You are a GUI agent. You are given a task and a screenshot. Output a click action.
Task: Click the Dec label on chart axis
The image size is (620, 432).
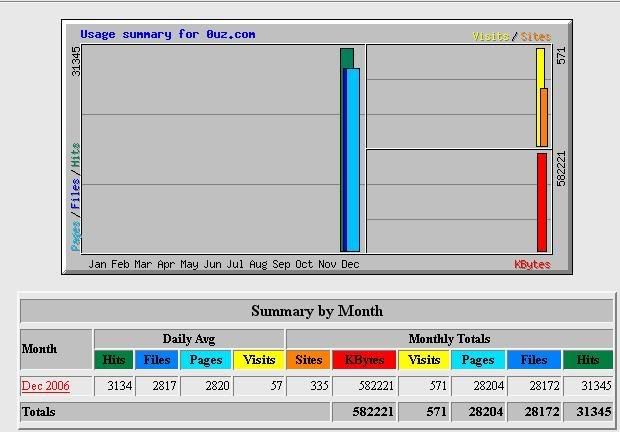350,264
